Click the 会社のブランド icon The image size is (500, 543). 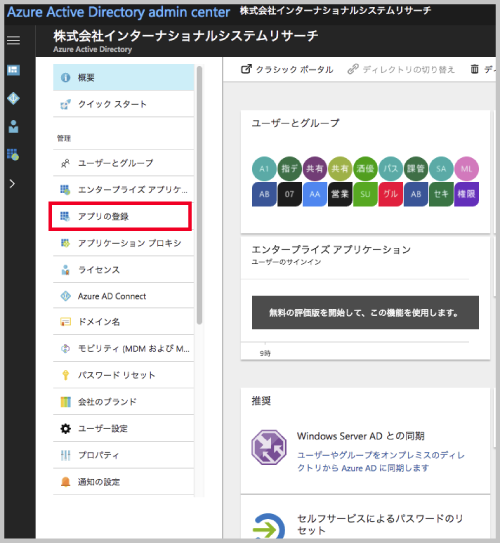point(65,402)
